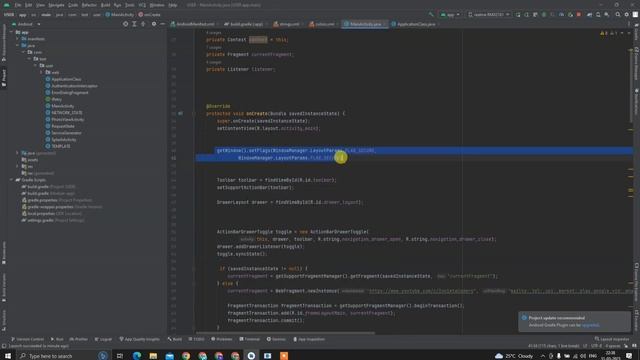Toggle the Project tool window stripe button
640x360 pixels.
(x=4, y=78)
